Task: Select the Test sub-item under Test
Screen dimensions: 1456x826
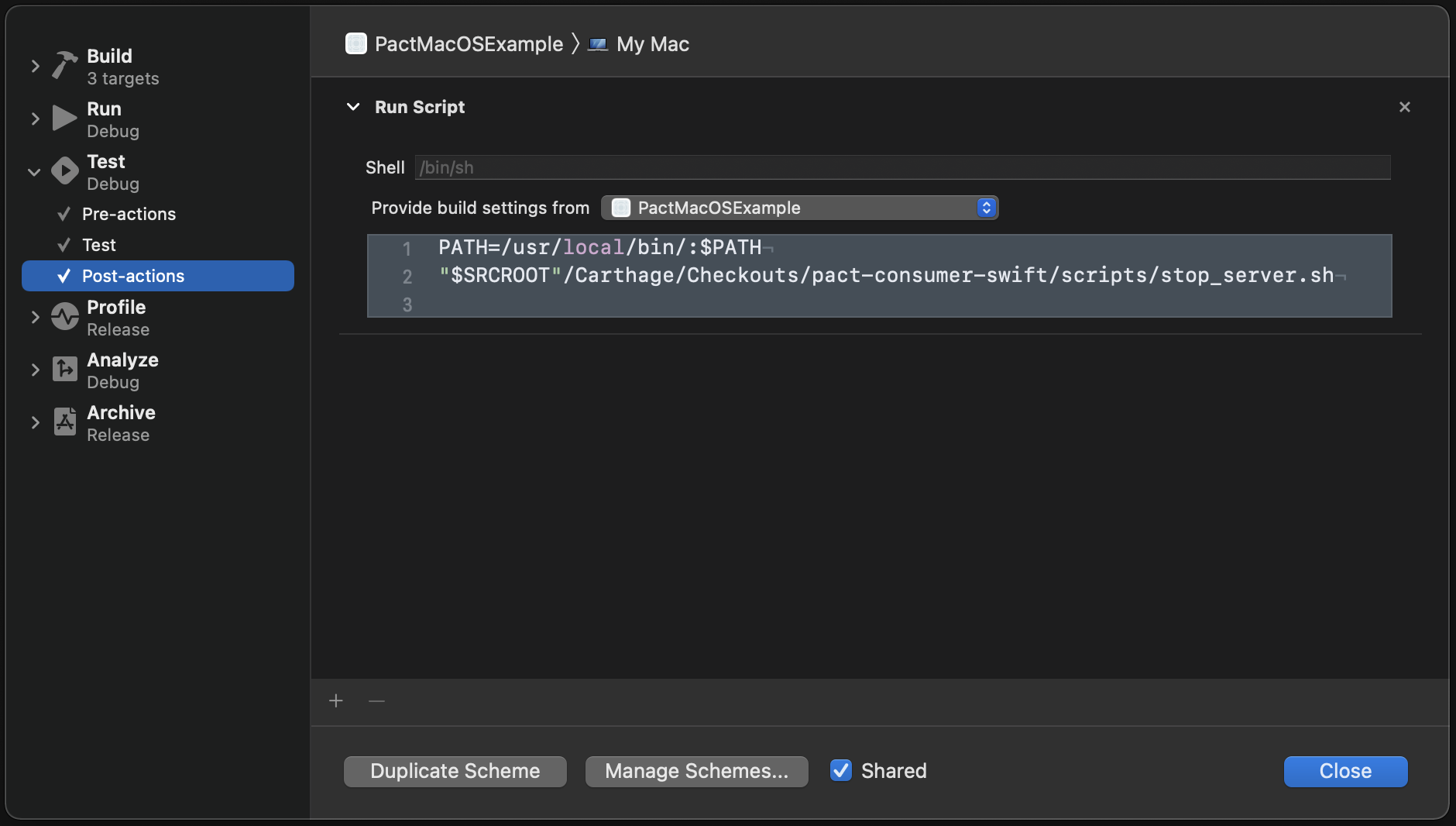Action: tap(158, 245)
